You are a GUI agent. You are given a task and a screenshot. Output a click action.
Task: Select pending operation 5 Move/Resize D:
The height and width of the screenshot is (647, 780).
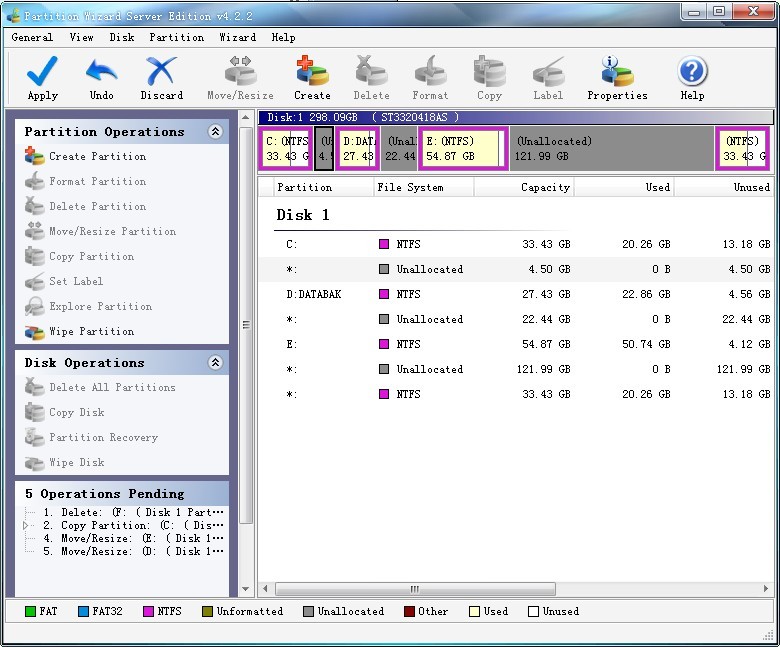[x=133, y=551]
